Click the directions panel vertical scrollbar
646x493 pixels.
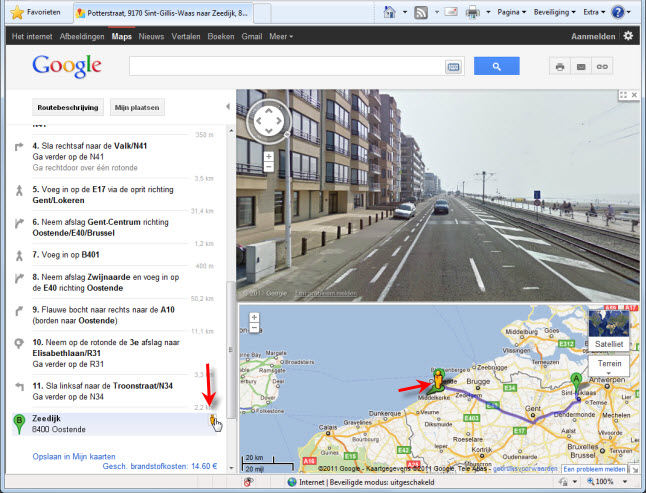tap(231, 350)
